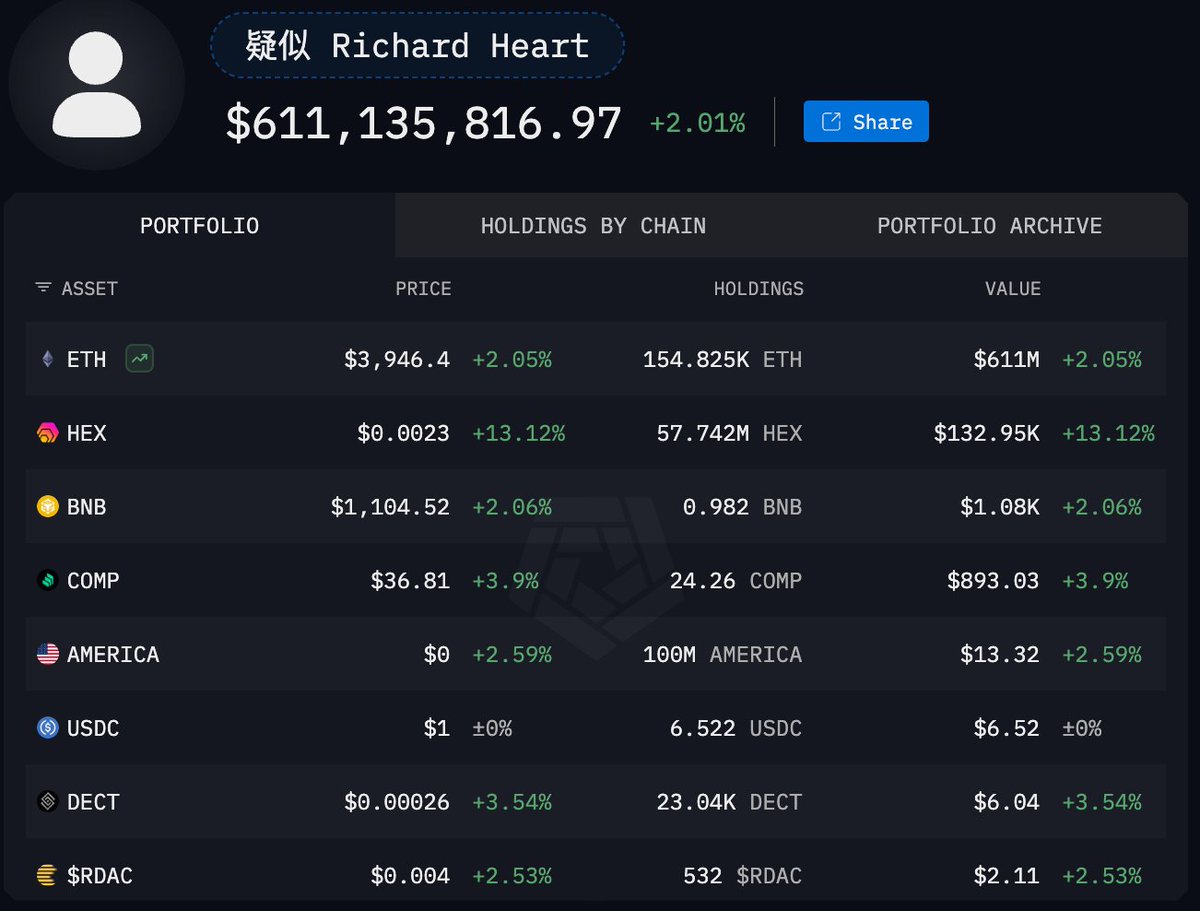1200x911 pixels.
Task: Sort holdings by the PRICE header
Action: coord(423,289)
